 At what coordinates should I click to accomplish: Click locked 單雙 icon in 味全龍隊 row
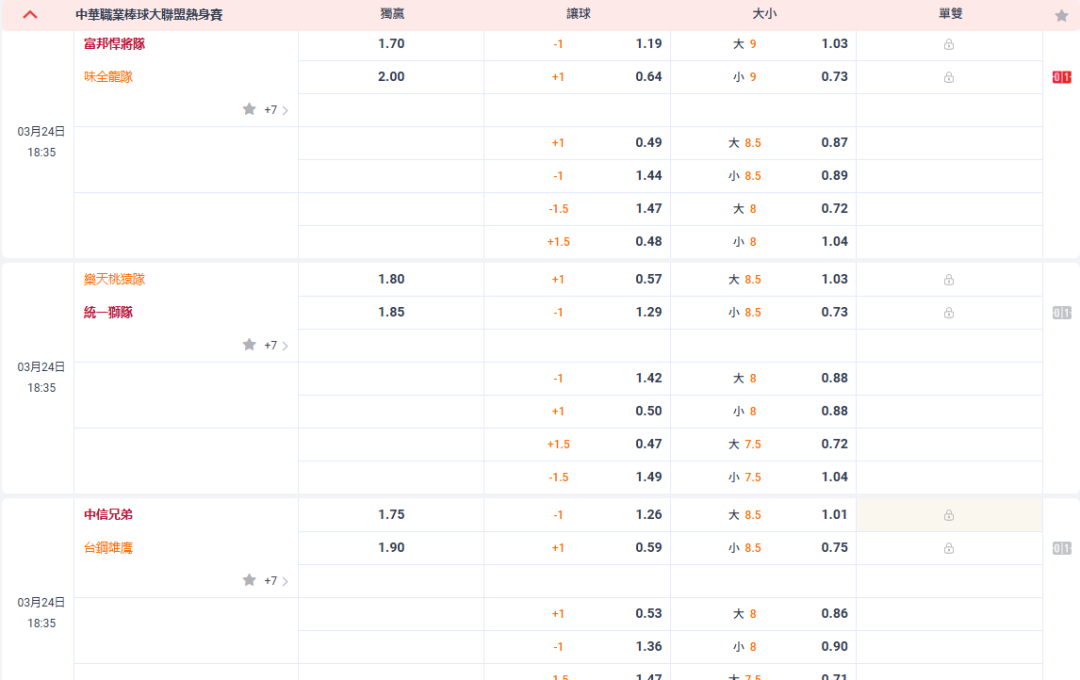(x=949, y=77)
